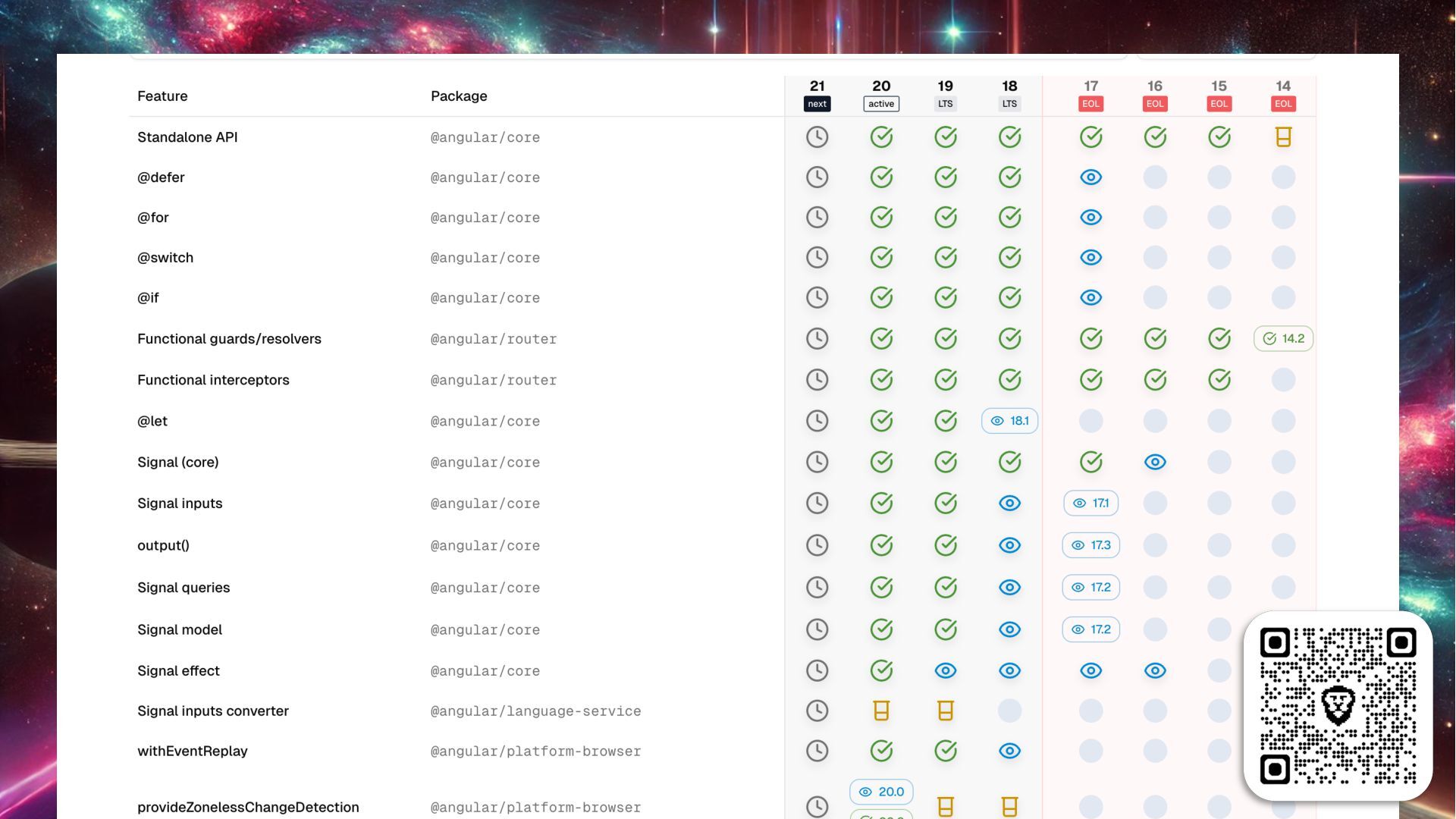1456x819 pixels.
Task: Click the QR code image
Action: 1338,706
